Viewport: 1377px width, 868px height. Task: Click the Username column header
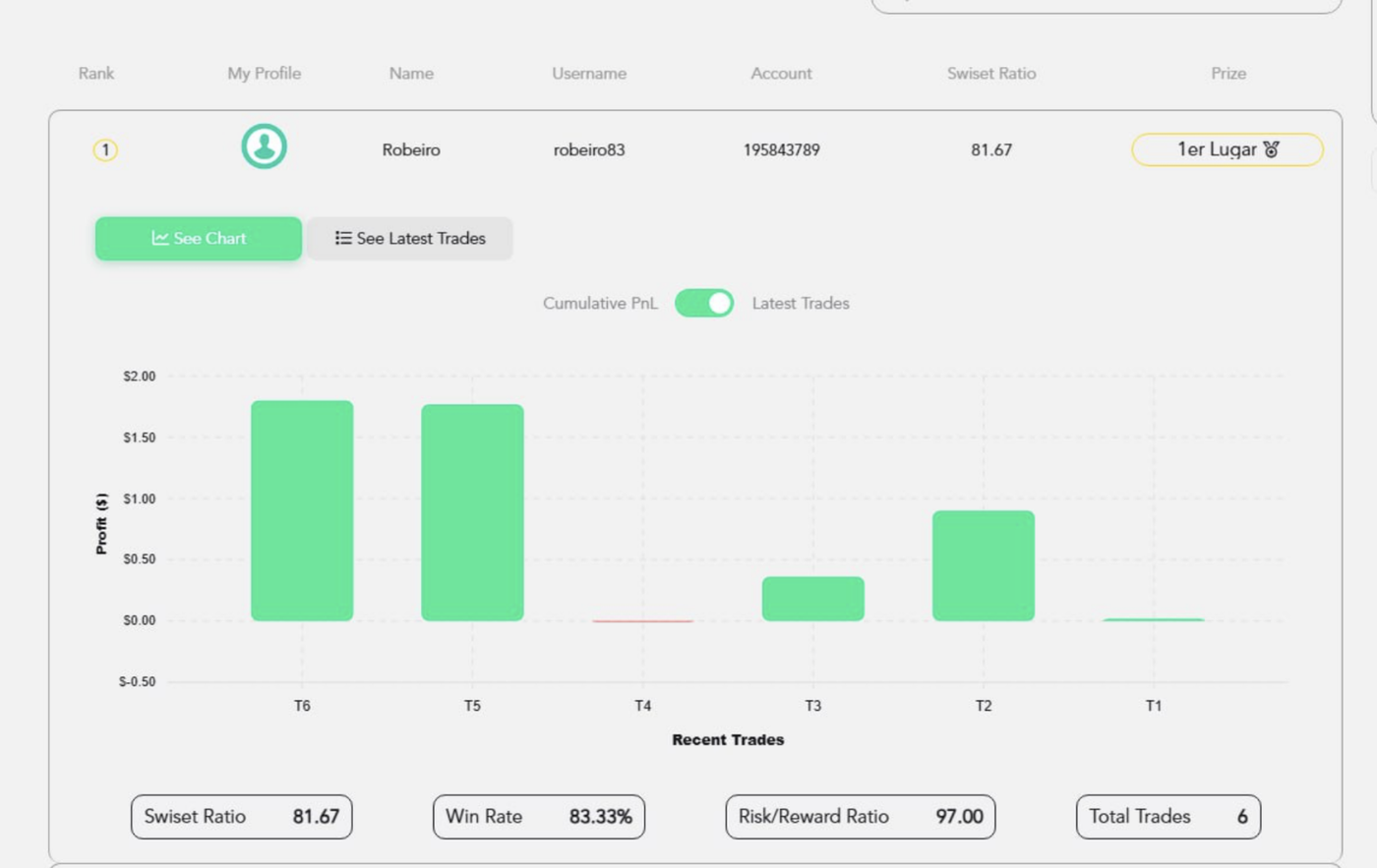588,74
